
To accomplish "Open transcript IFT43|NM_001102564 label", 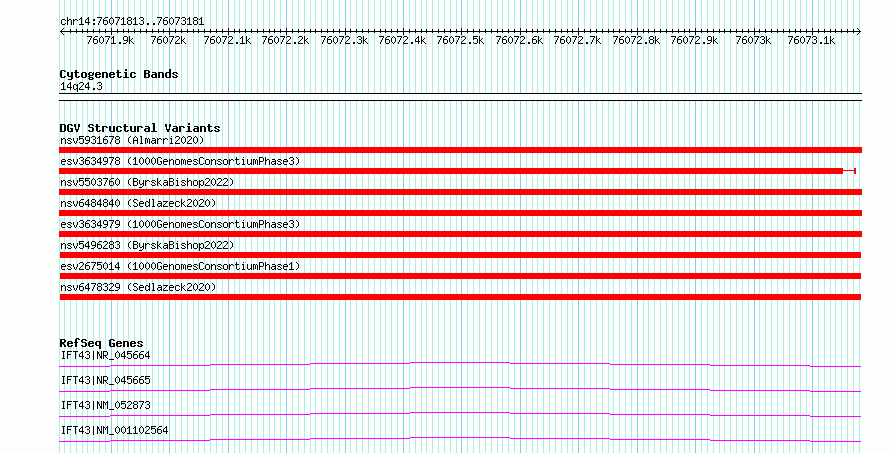I will coord(115,430).
